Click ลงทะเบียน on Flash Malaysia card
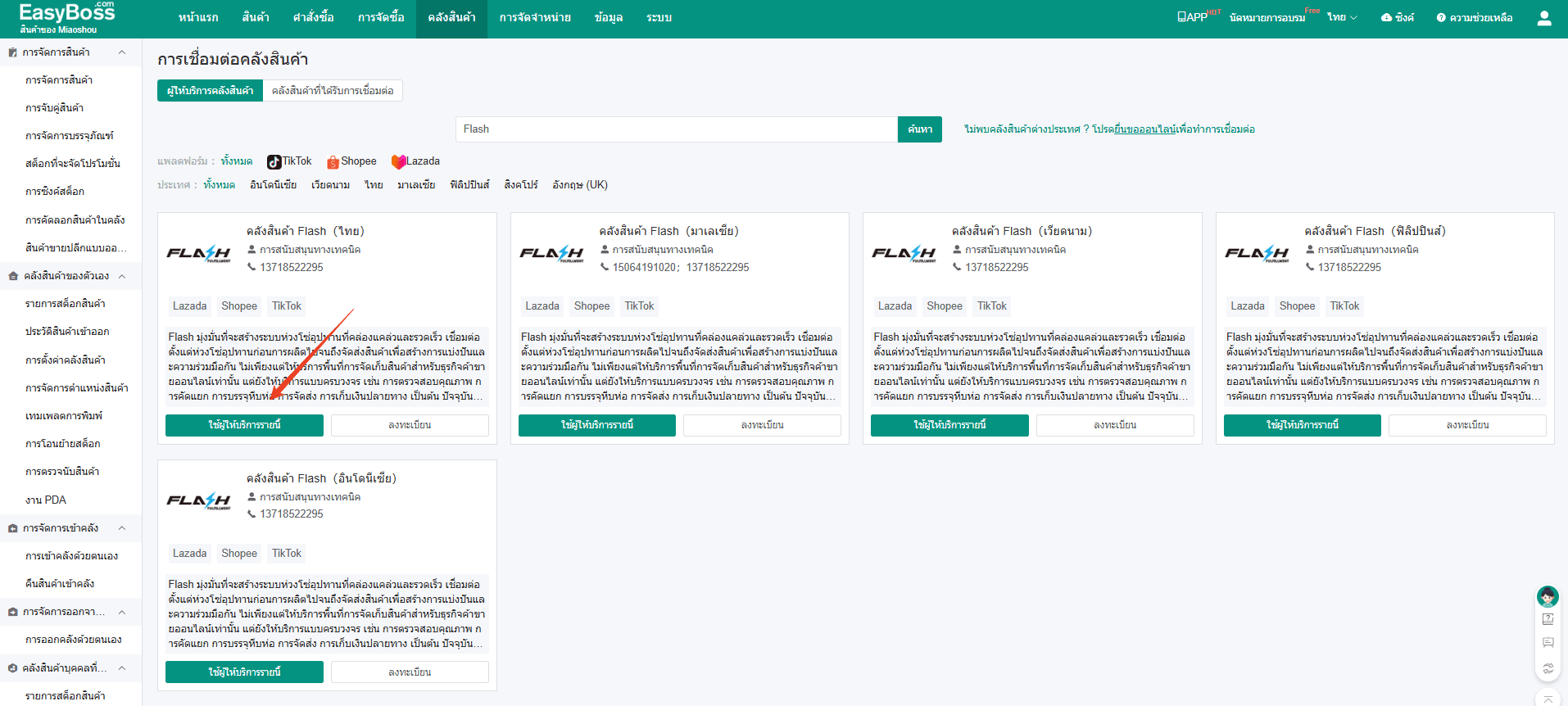Image resolution: width=1568 pixels, height=706 pixels. (x=762, y=425)
